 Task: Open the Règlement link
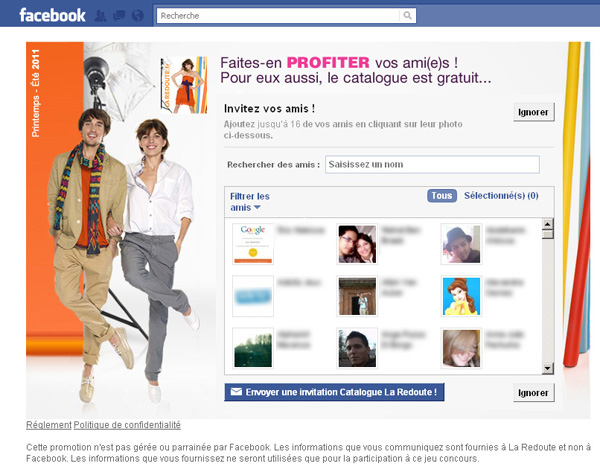click(x=49, y=425)
